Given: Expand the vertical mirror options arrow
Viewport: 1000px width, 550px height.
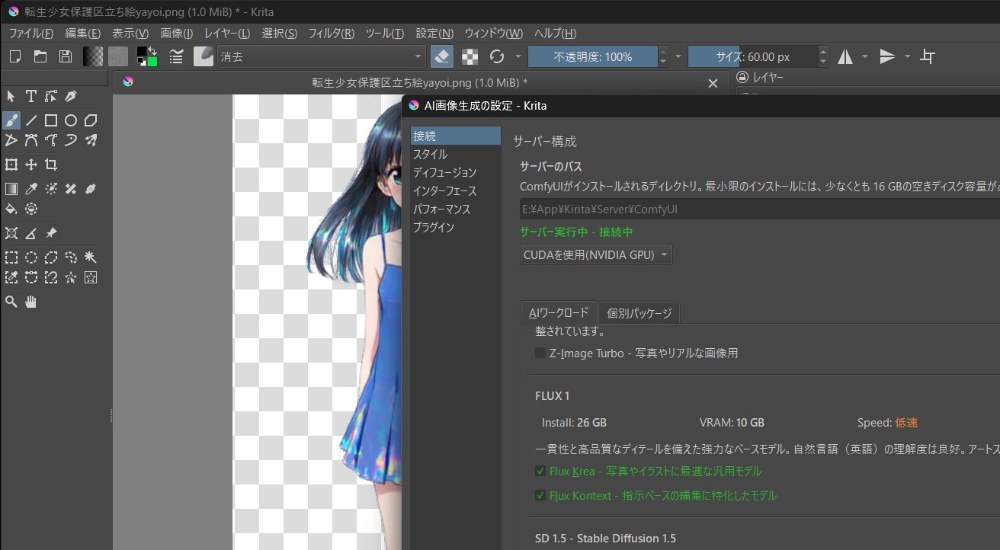Looking at the screenshot, I should point(907,57).
